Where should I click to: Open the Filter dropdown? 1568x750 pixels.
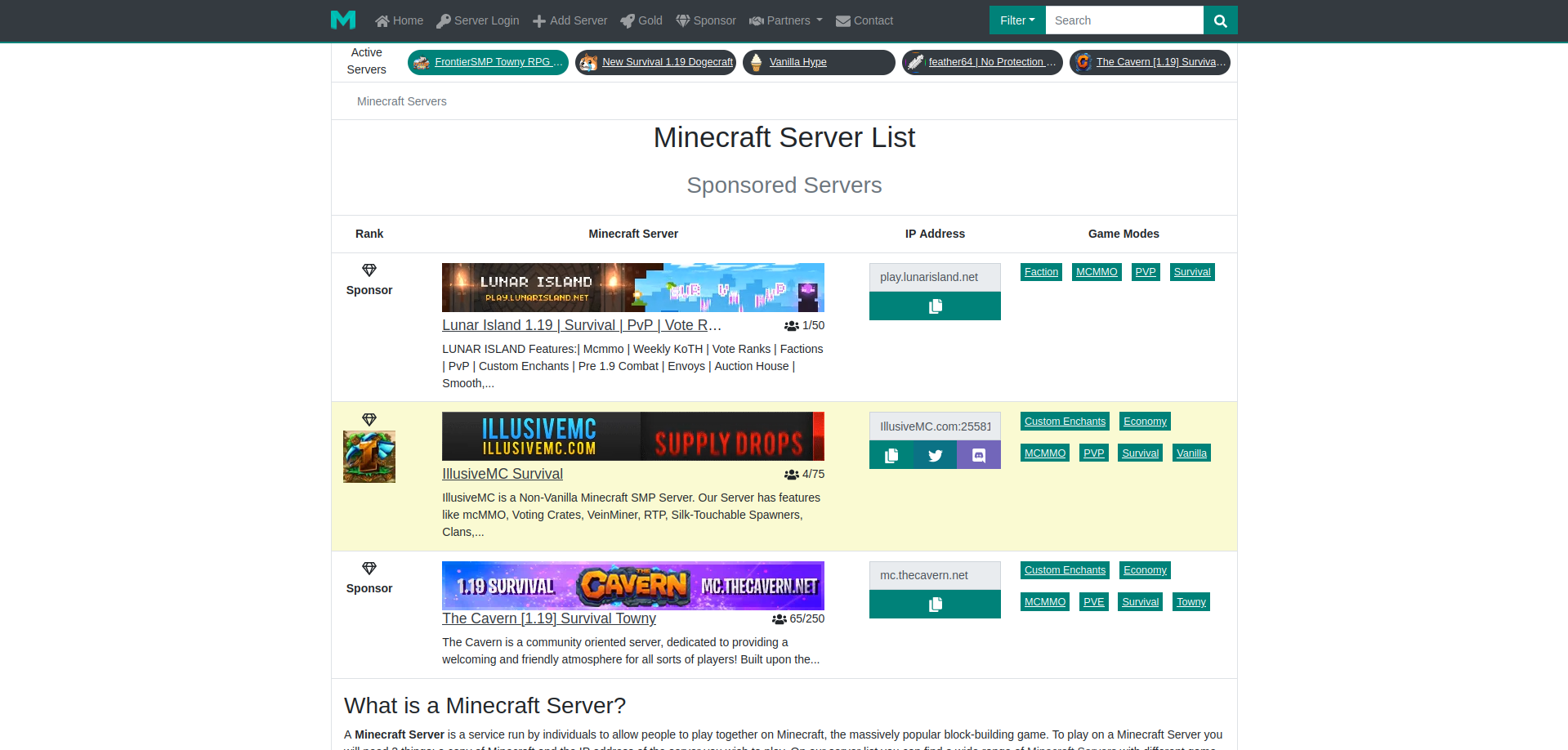pyautogui.click(x=1016, y=20)
